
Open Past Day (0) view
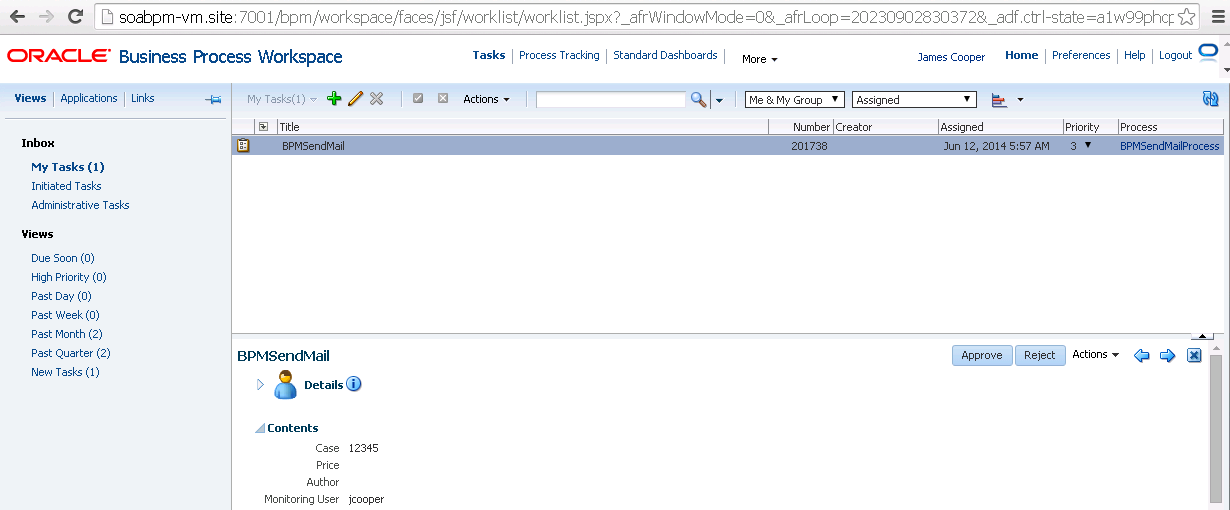(x=61, y=296)
